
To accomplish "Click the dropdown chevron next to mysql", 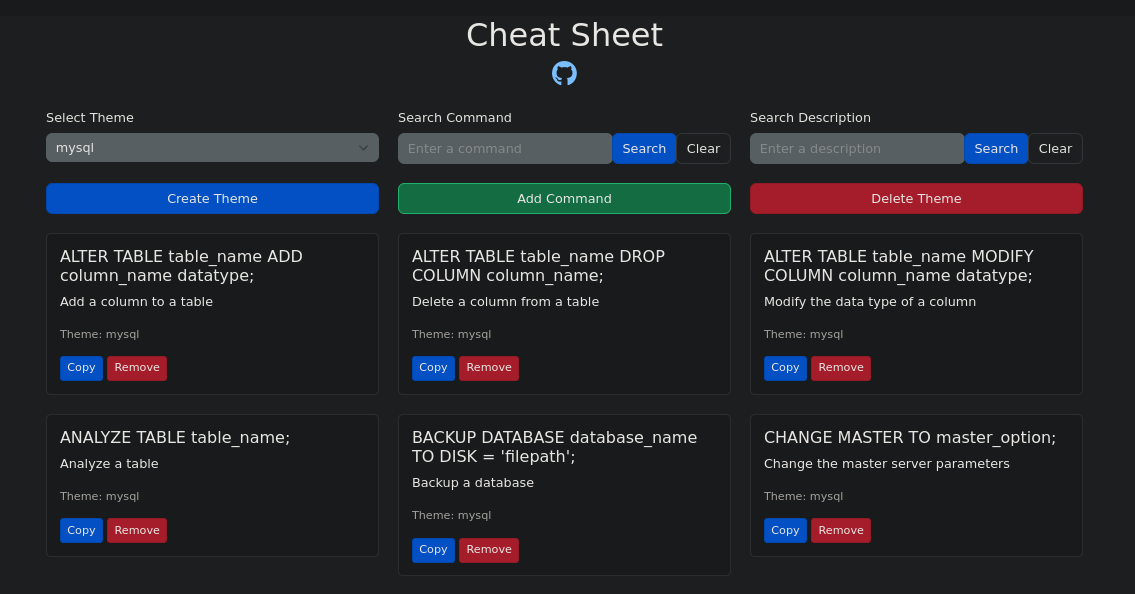I will [x=363, y=147].
